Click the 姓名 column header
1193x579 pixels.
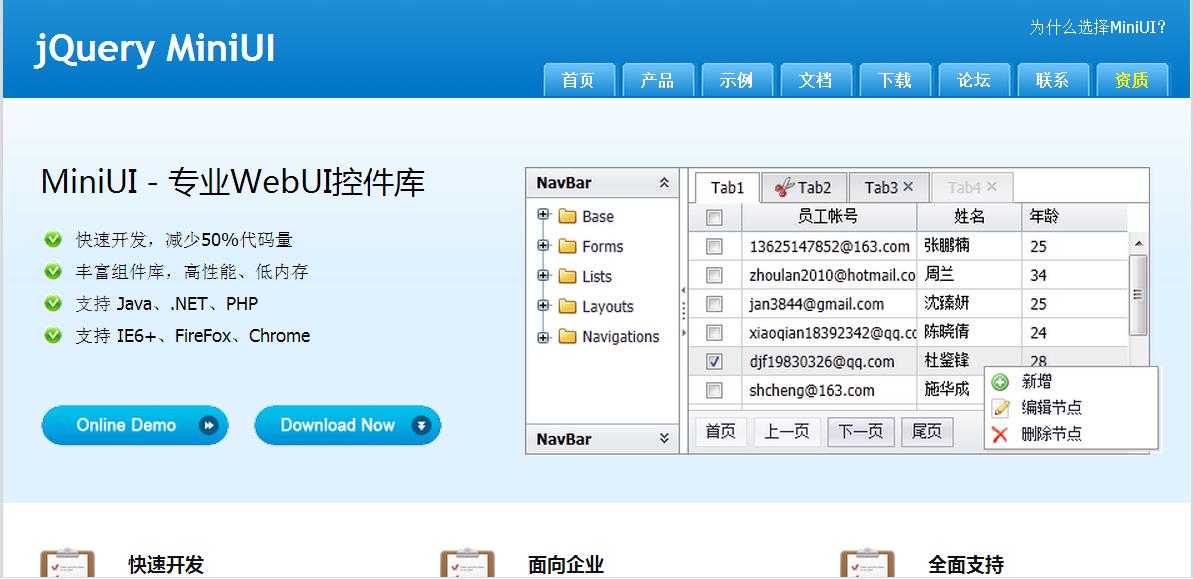(x=969, y=218)
